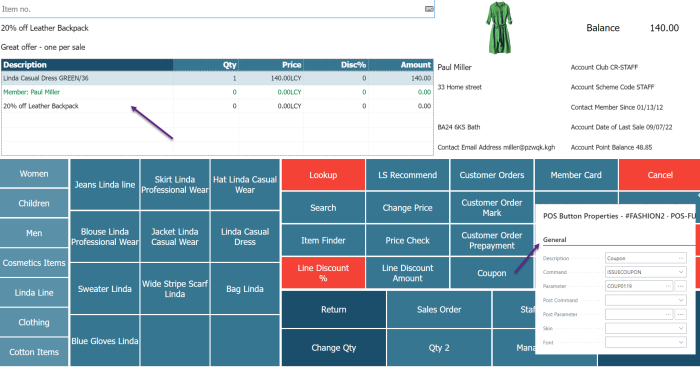Click the Coupon button

492,273
